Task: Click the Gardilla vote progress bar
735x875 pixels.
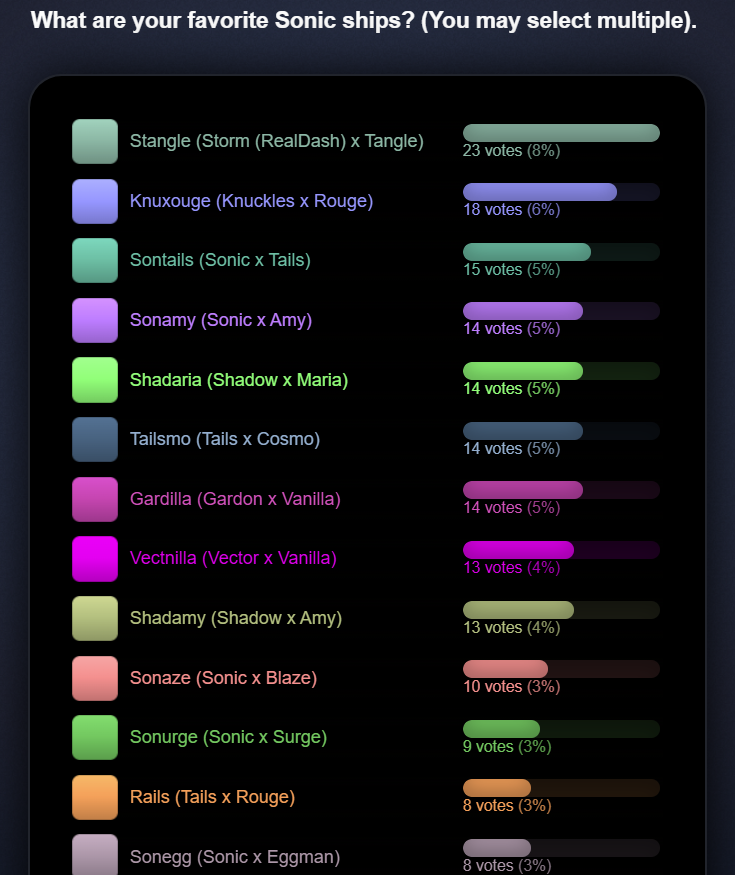Action: pos(561,490)
